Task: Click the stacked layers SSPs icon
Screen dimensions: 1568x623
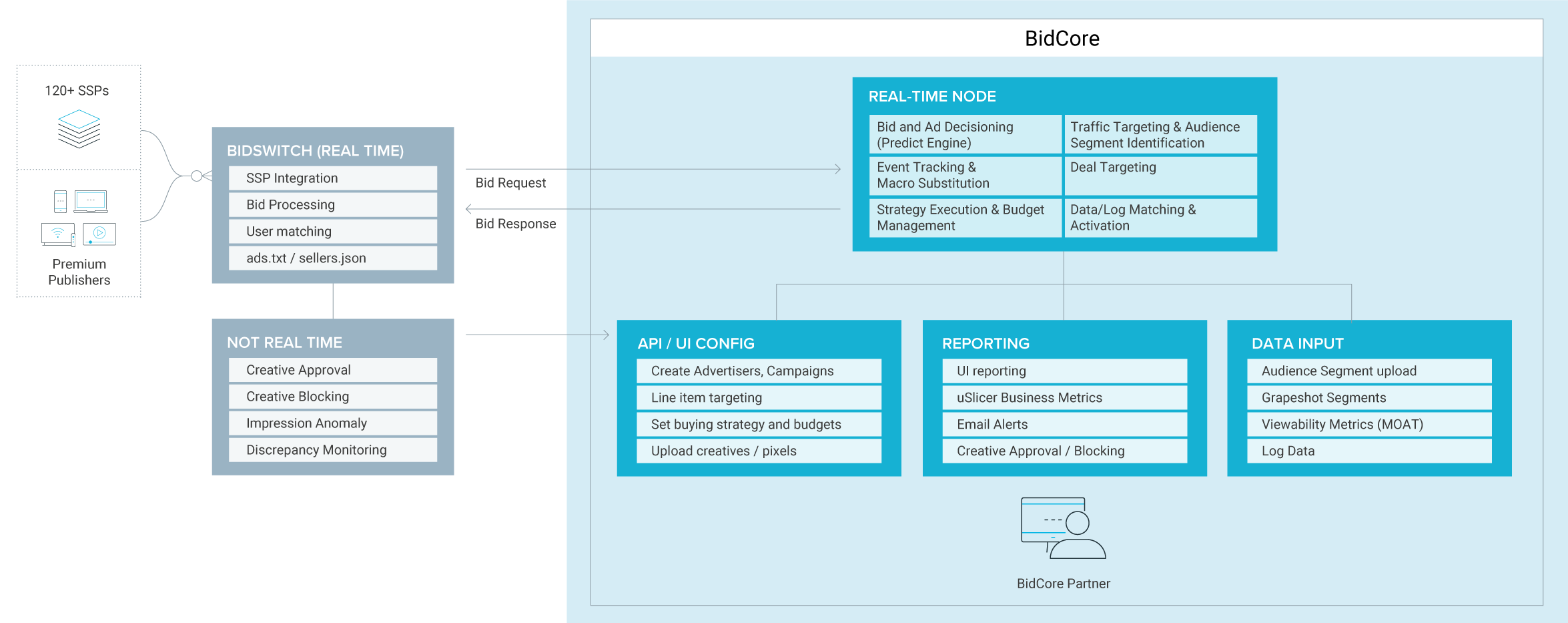Action: pyautogui.click(x=79, y=129)
